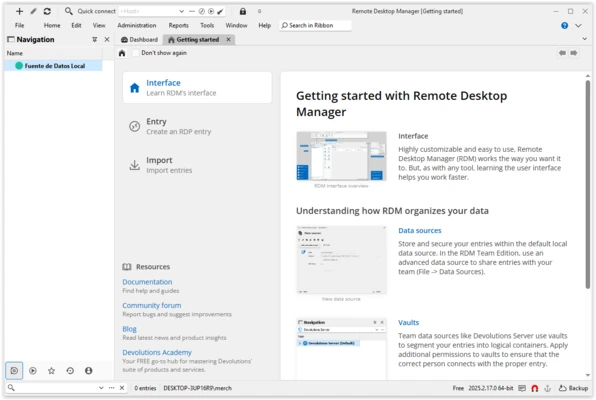
Task: Click the Backup cloud button in status bar
Action: [573, 388]
